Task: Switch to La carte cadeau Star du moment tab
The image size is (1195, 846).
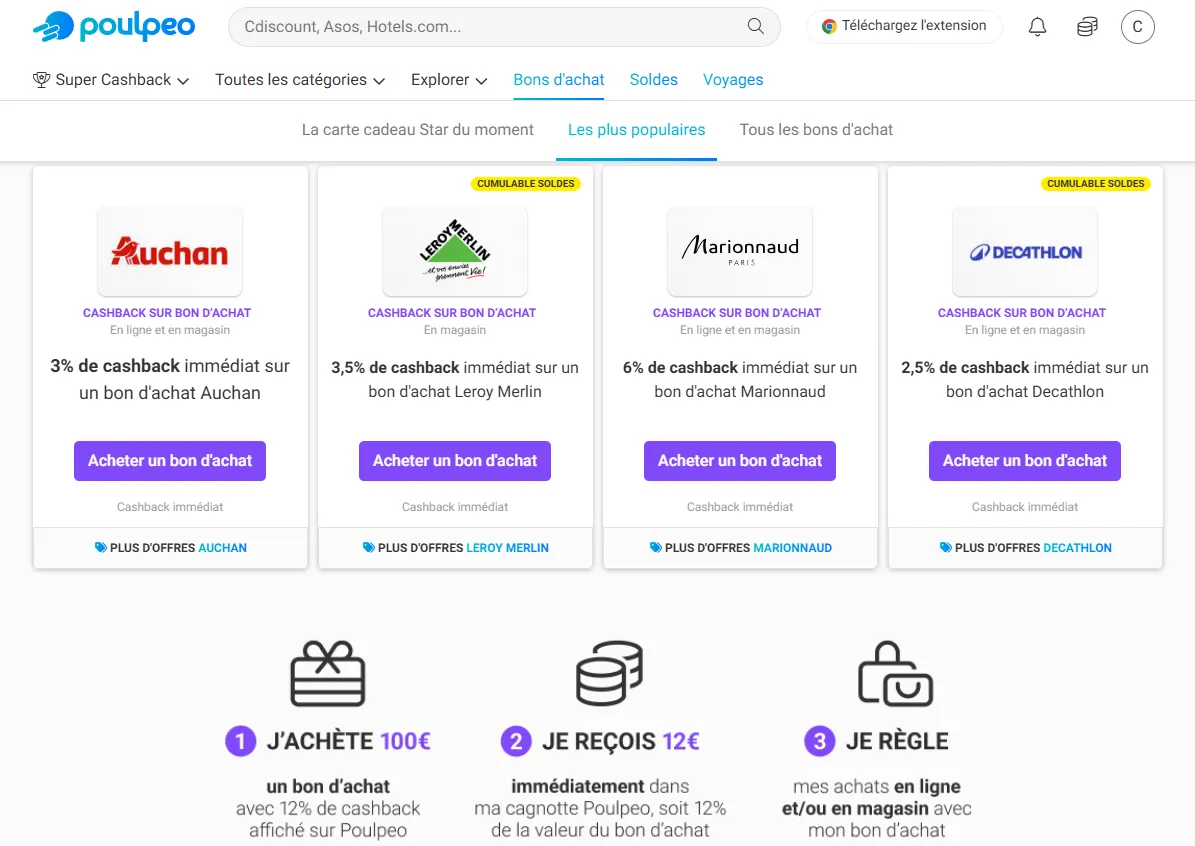Action: [x=418, y=130]
